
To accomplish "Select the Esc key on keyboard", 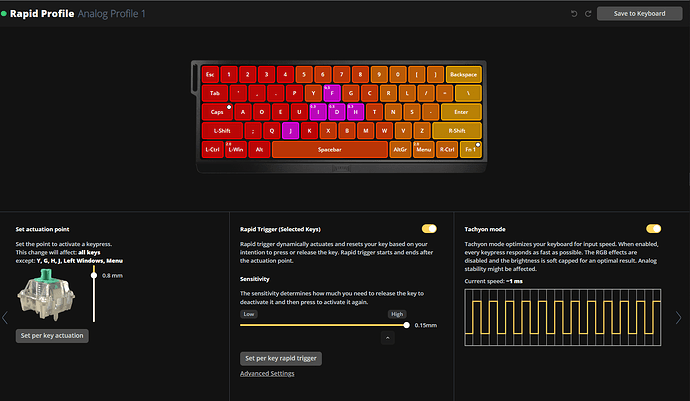I will pos(210,74).
